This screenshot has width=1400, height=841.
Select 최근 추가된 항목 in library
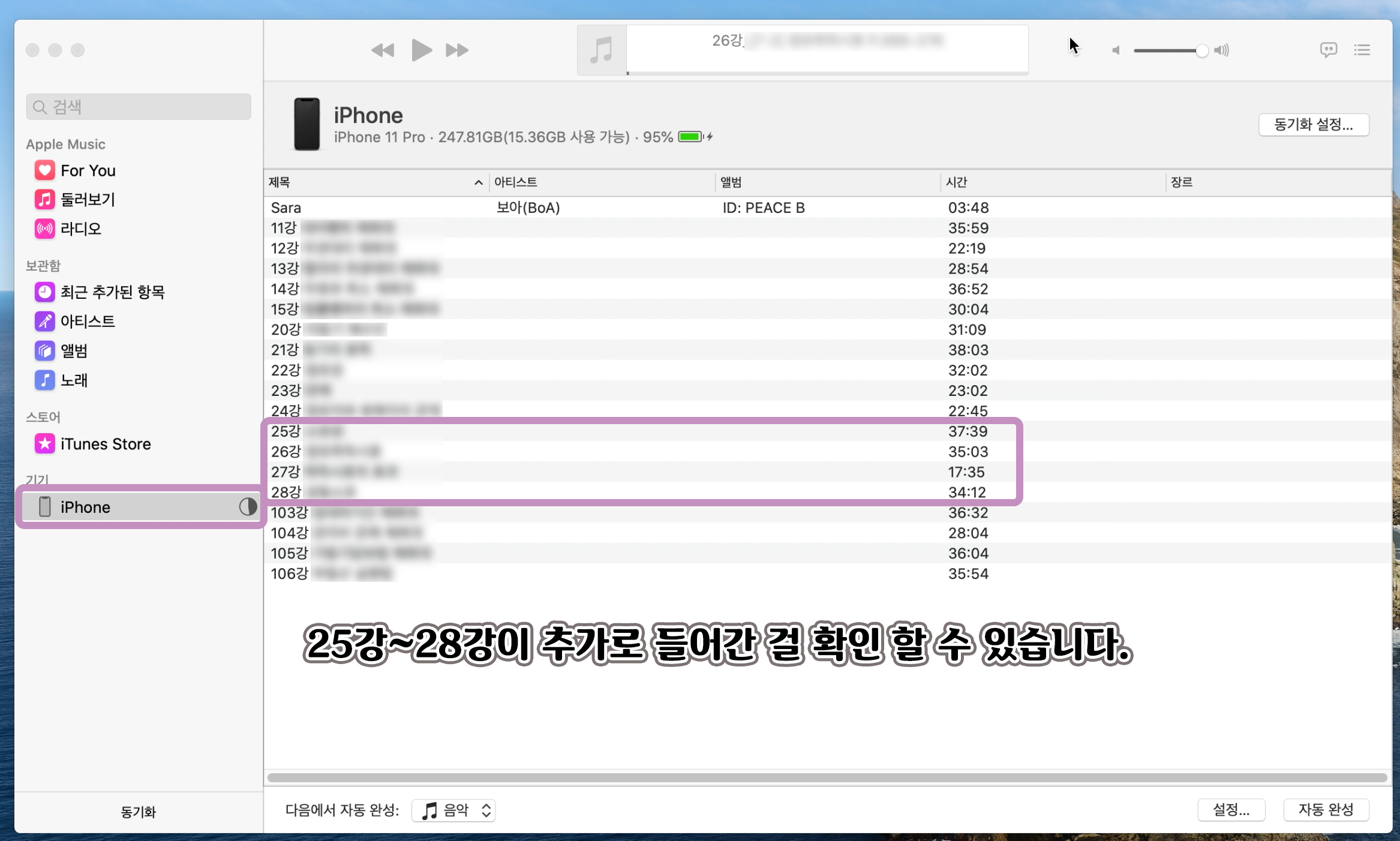pos(112,292)
